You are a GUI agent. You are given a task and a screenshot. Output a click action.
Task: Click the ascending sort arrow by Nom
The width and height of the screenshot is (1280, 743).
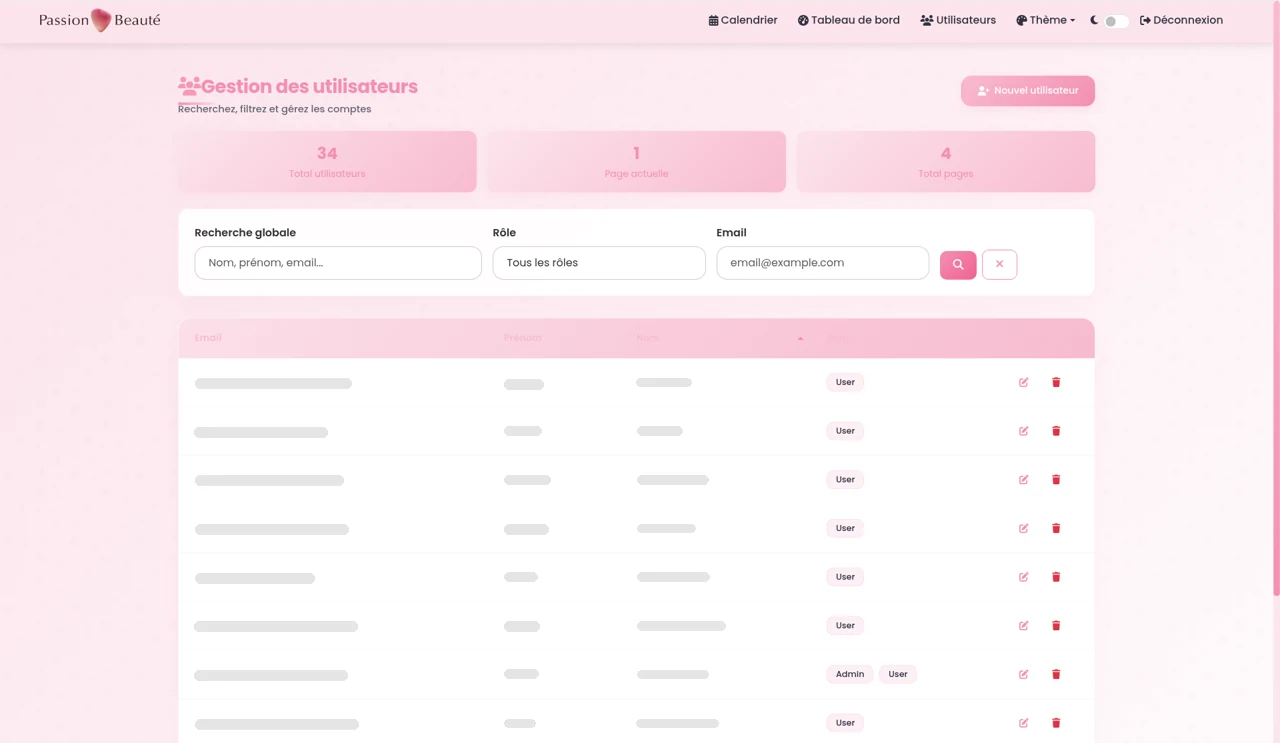(800, 338)
